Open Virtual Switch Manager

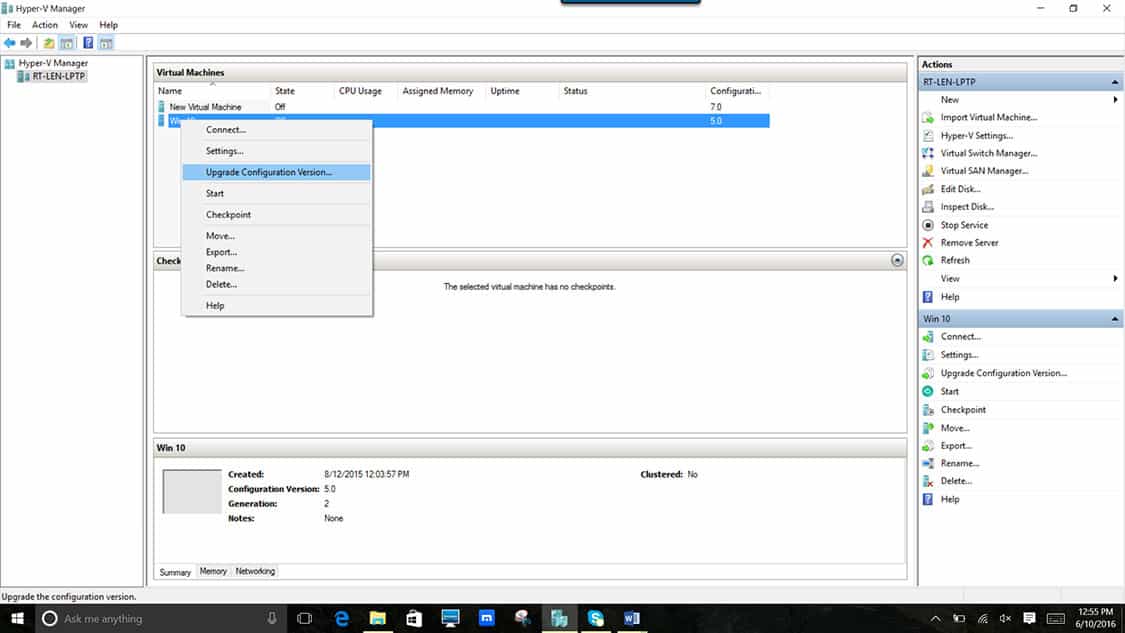coord(989,153)
